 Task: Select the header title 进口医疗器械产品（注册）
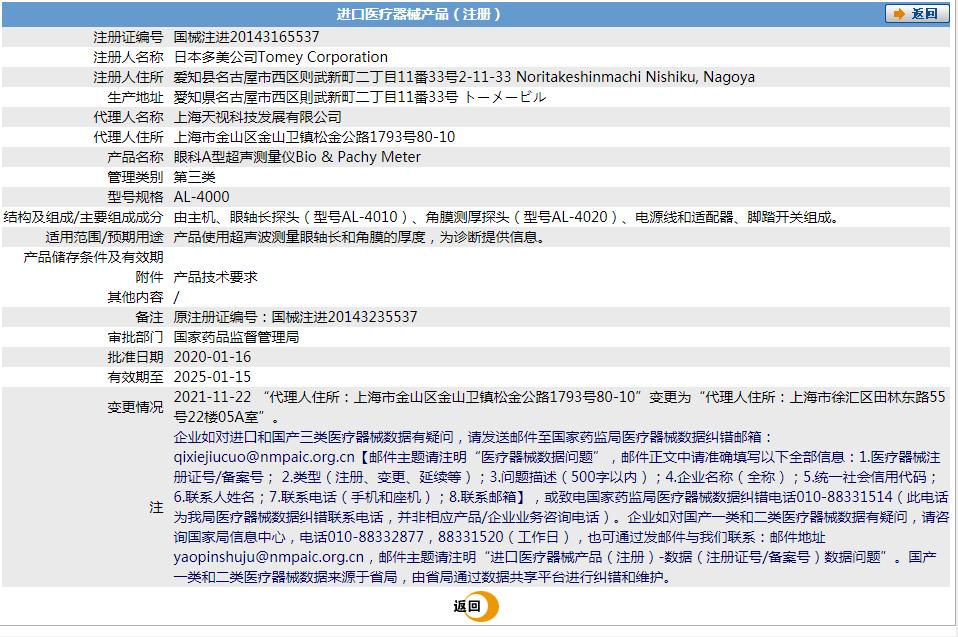420,14
